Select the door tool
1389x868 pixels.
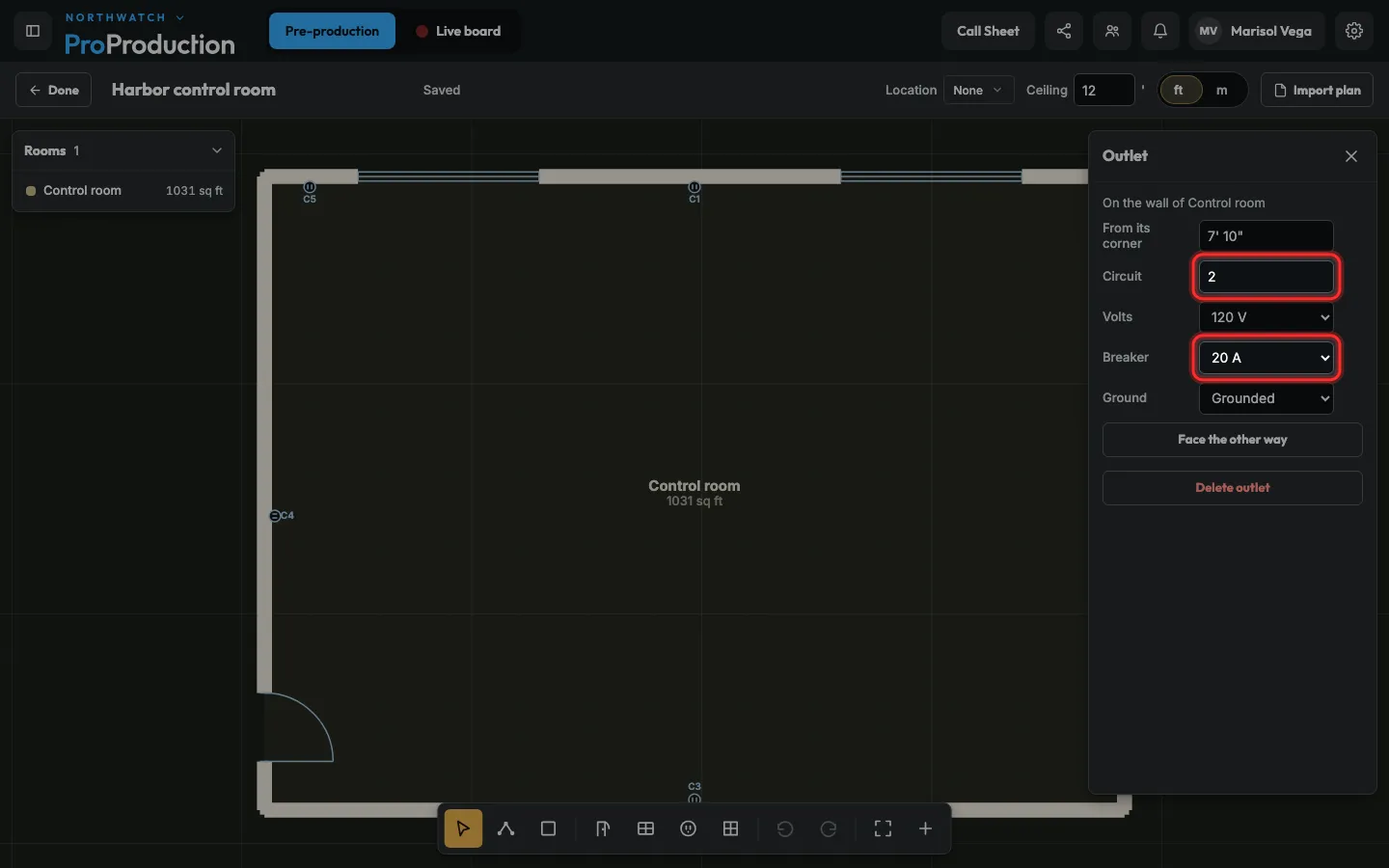pos(603,828)
